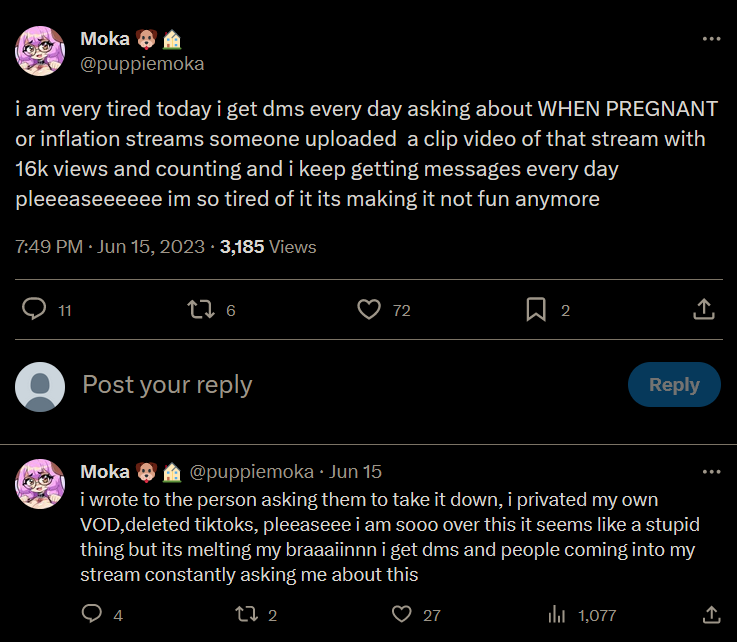737x642 pixels.
Task: Open the @puppiemoka handle under main tweet name
Action: [142, 64]
